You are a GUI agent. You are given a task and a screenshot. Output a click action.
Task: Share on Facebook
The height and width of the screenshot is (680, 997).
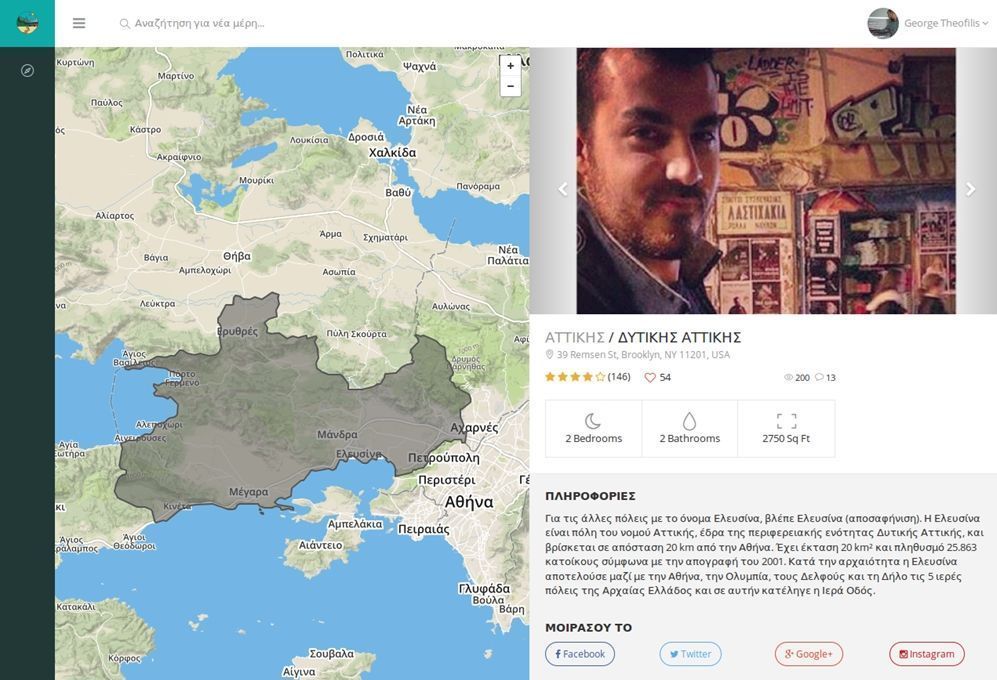[580, 654]
